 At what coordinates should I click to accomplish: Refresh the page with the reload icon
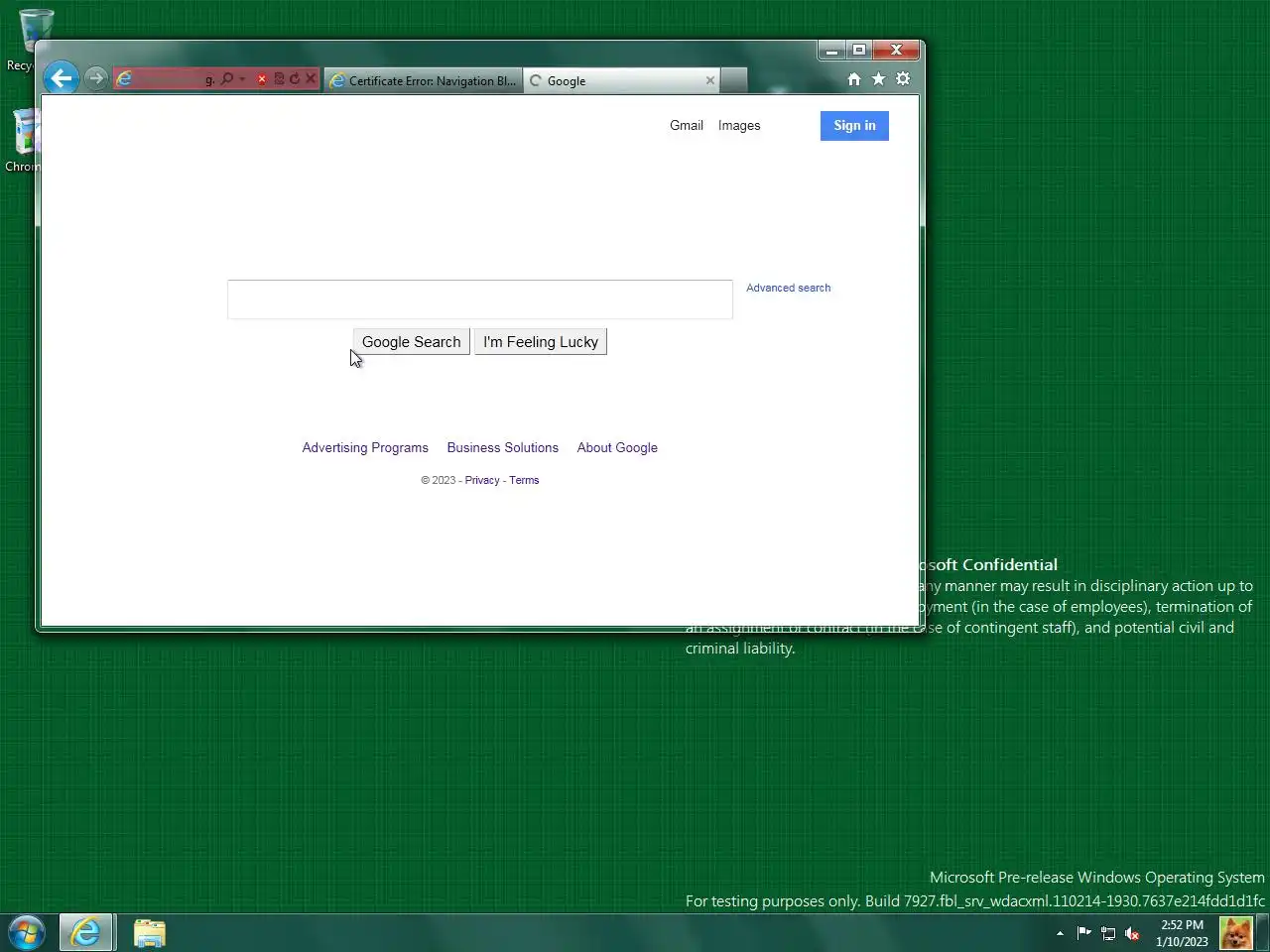coord(295,79)
